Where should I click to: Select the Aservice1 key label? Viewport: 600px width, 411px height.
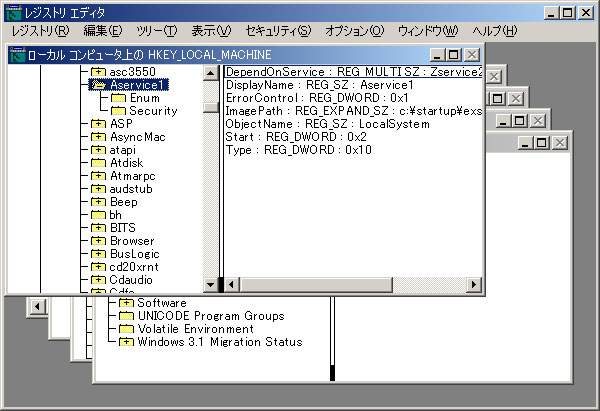tap(137, 85)
